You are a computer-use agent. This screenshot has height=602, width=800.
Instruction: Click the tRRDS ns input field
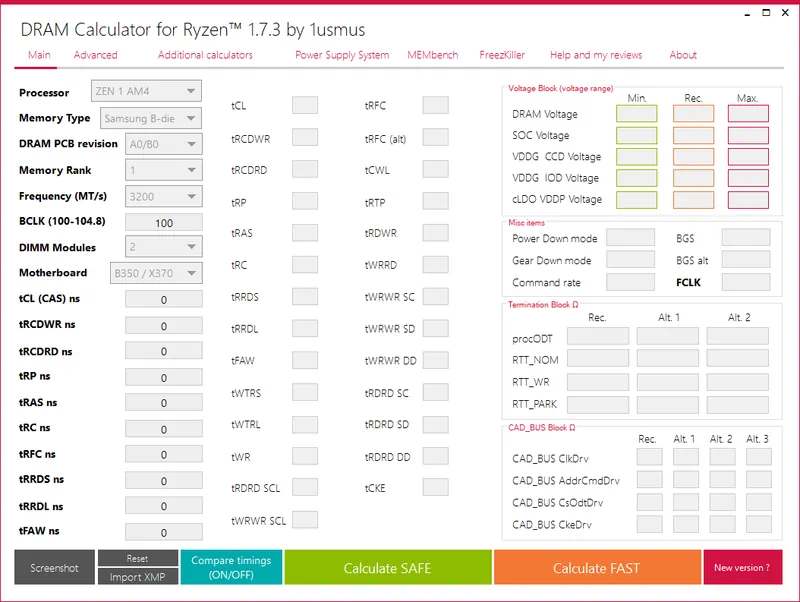(164, 481)
